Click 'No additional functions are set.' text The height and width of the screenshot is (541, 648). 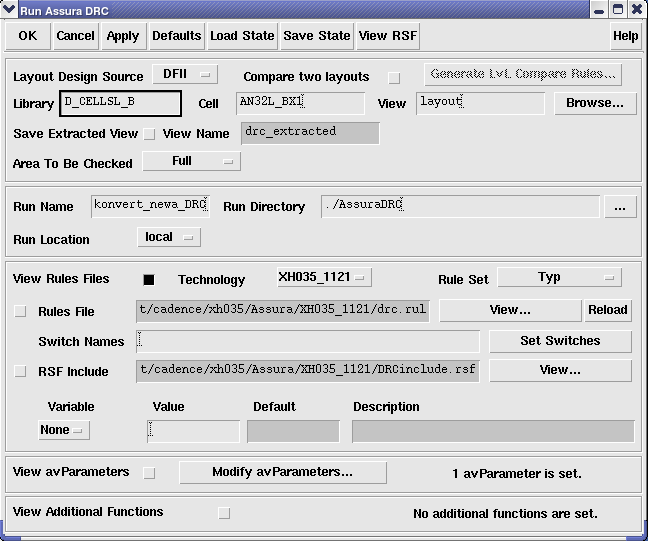click(505, 514)
